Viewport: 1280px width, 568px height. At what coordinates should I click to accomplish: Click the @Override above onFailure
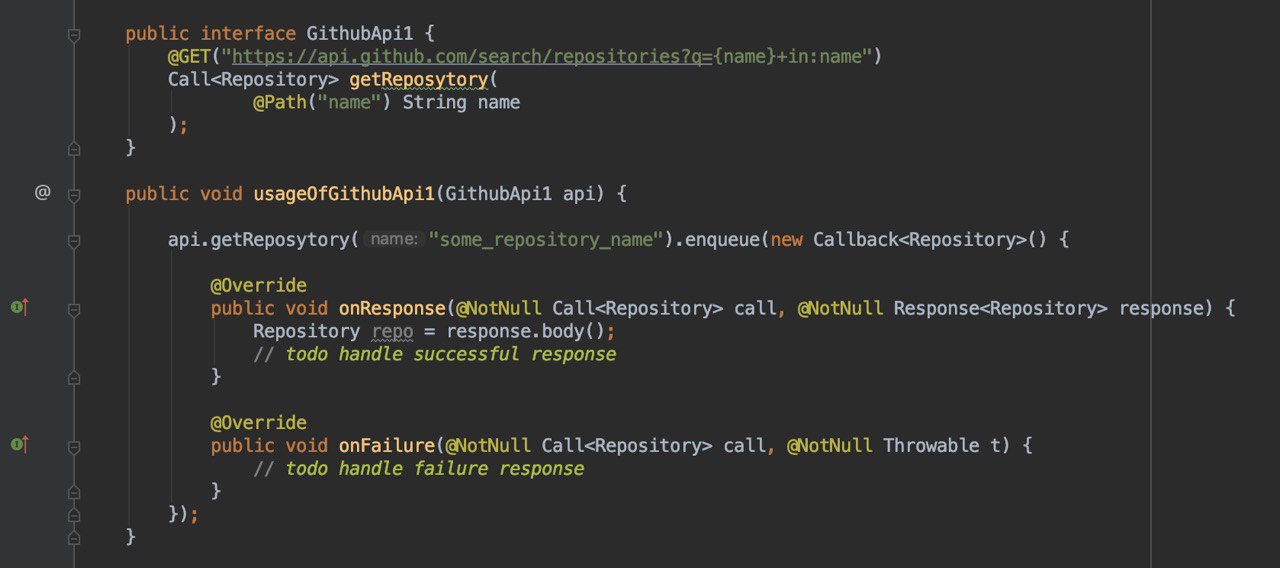tap(258, 422)
